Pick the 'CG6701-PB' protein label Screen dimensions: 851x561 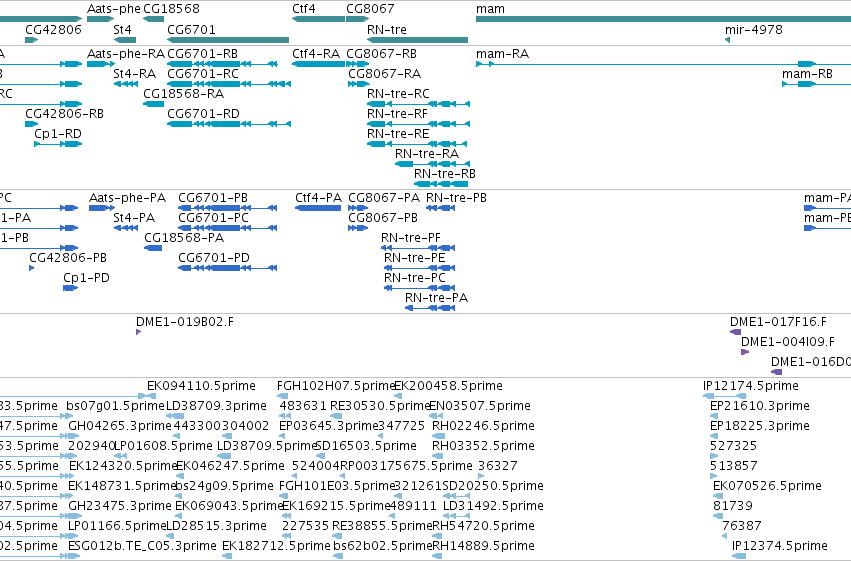click(213, 197)
